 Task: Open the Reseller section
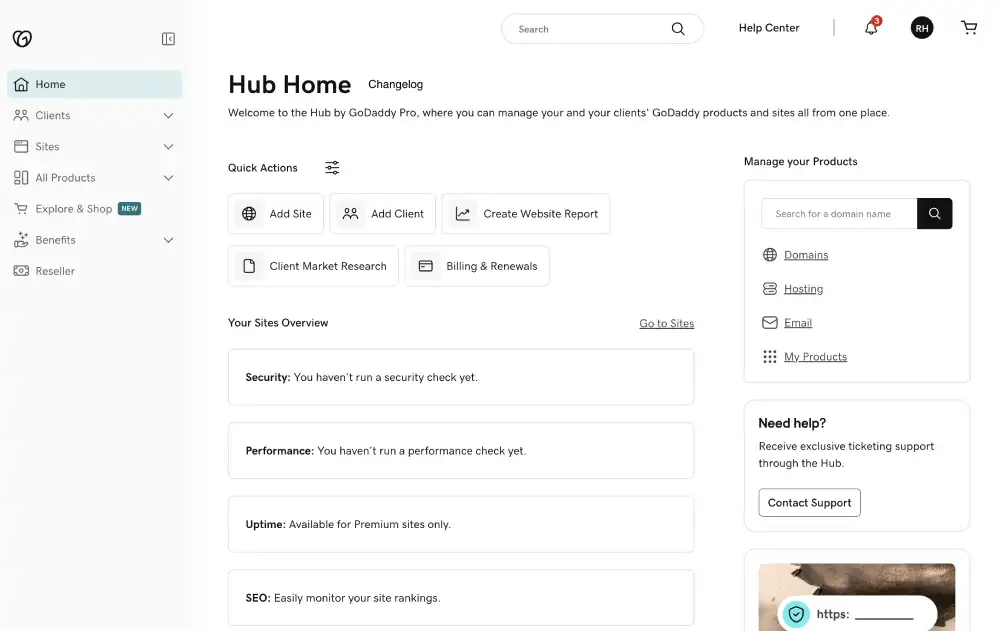52,271
